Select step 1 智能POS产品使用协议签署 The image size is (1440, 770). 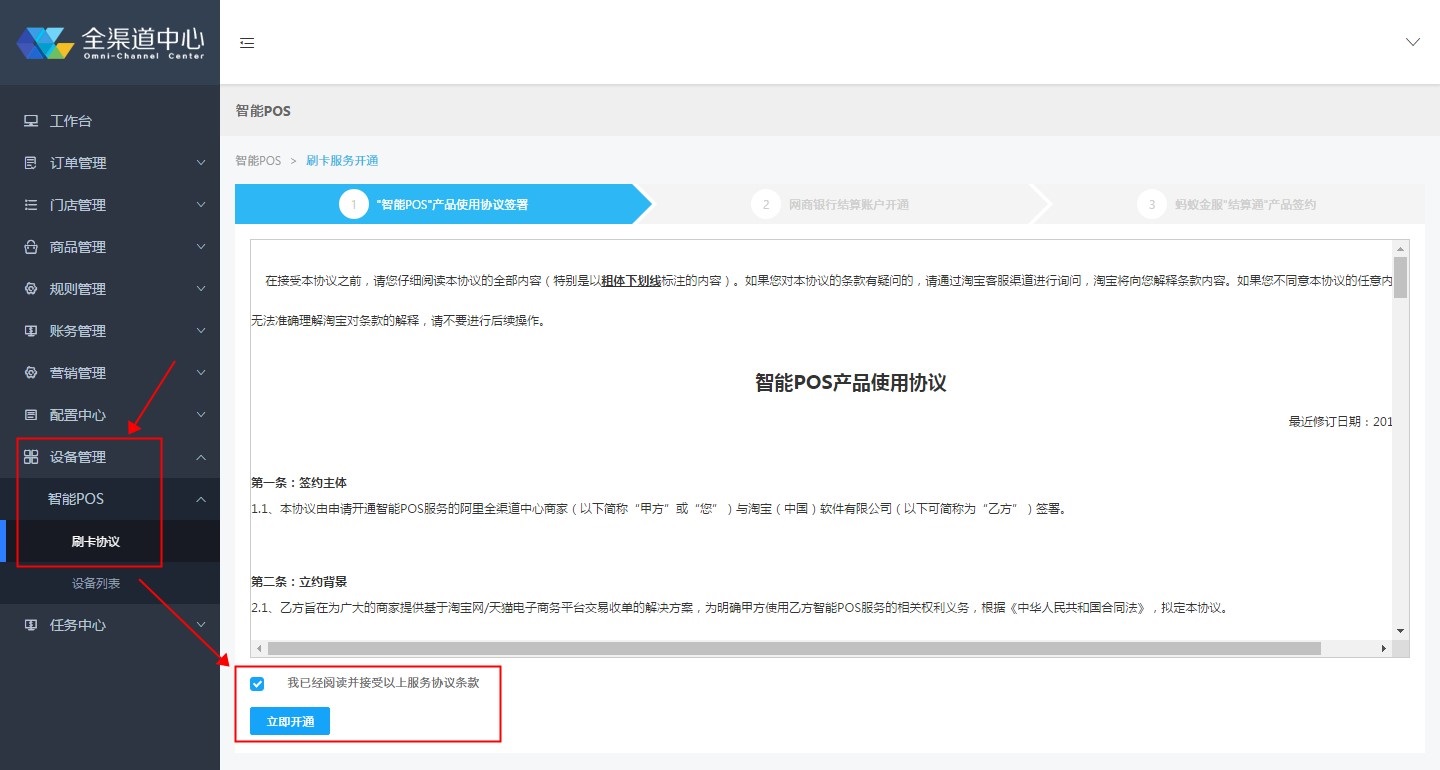441,204
